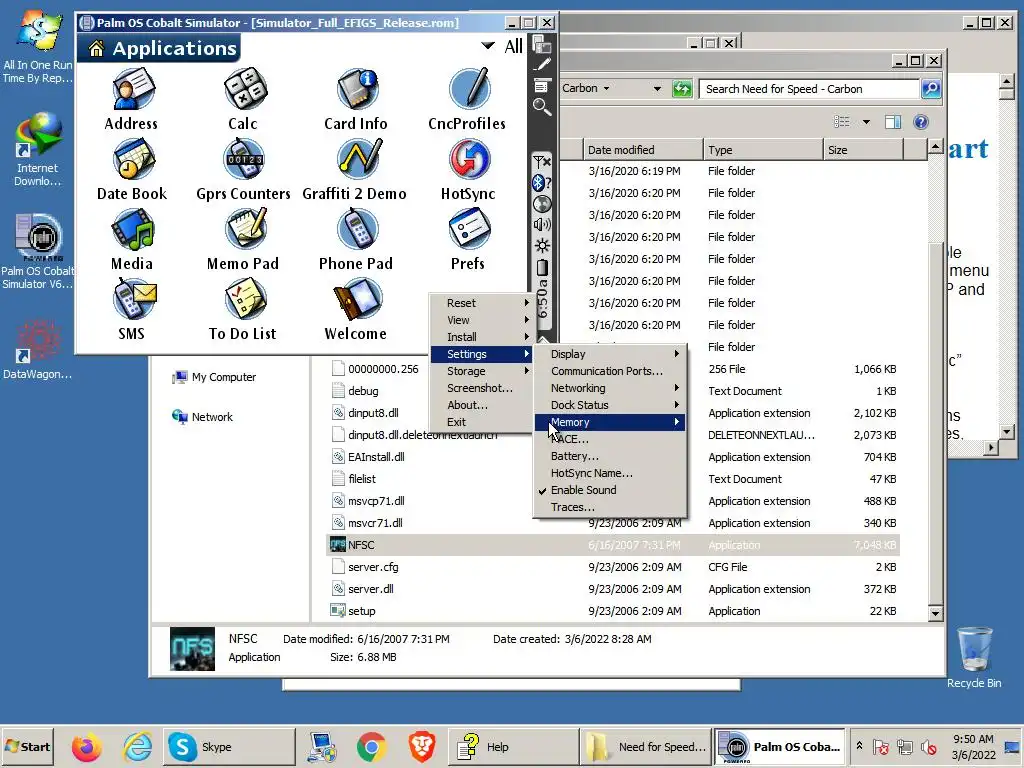Select Screenshot… from context menu
The width and height of the screenshot is (1024, 768).
tap(481, 388)
